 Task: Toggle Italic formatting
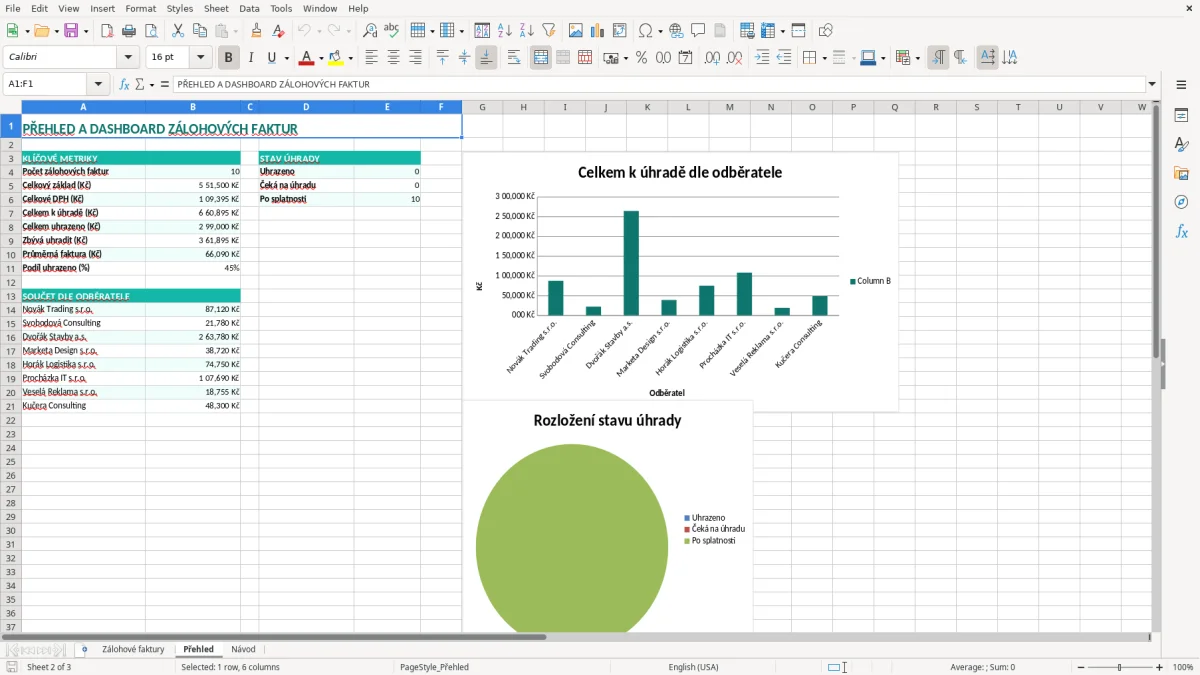(x=251, y=58)
